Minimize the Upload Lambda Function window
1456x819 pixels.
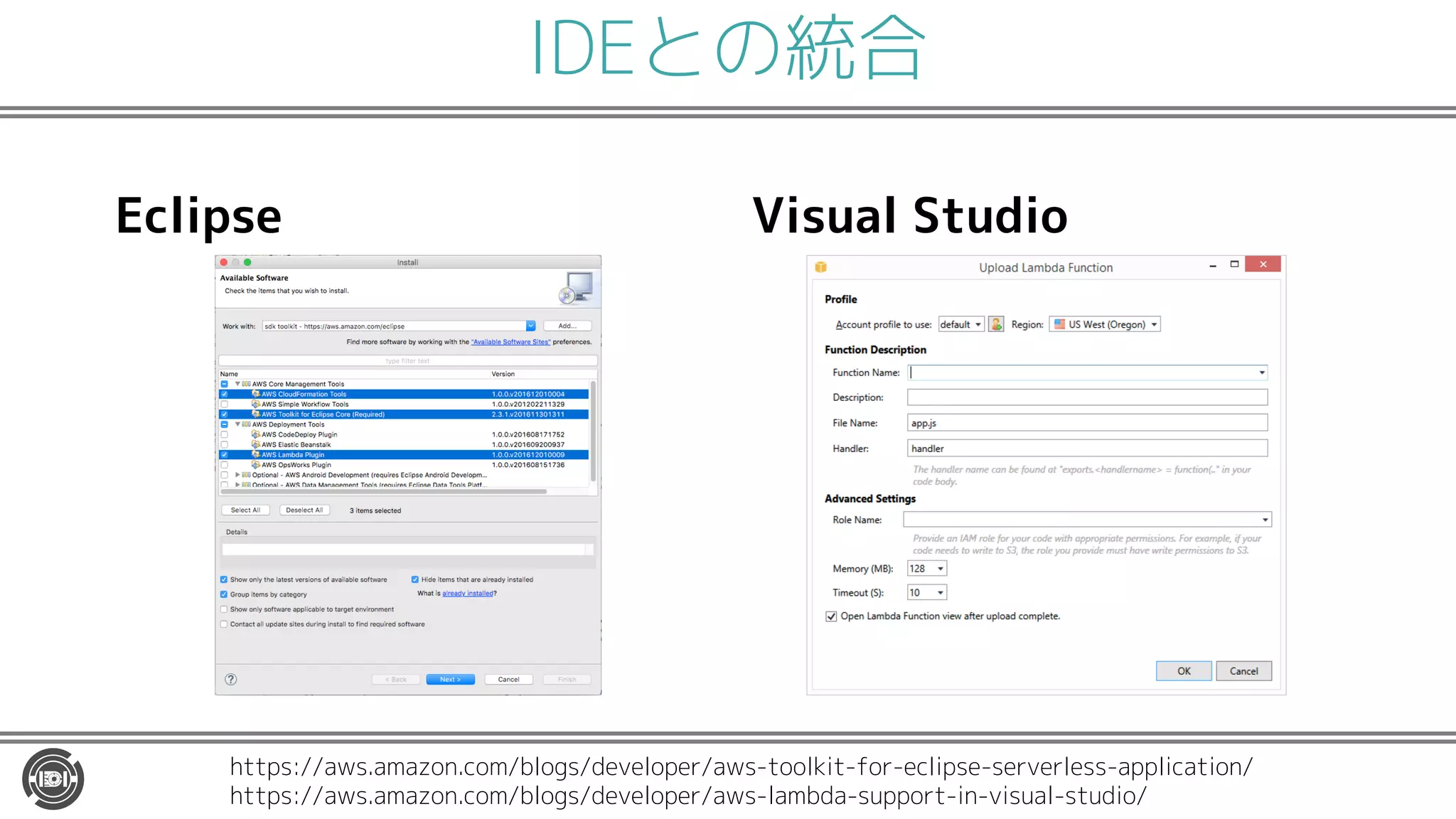pos(1213,265)
